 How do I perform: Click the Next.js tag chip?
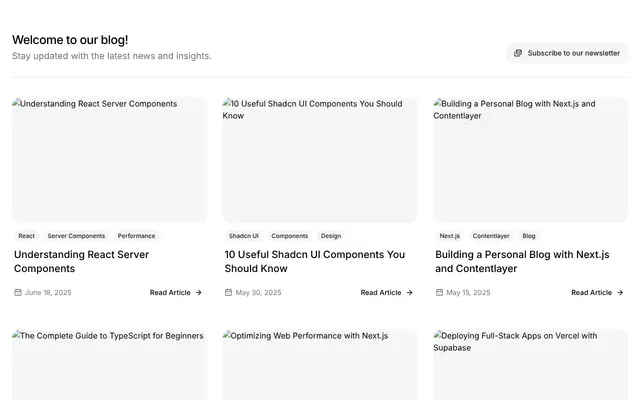pyautogui.click(x=449, y=236)
